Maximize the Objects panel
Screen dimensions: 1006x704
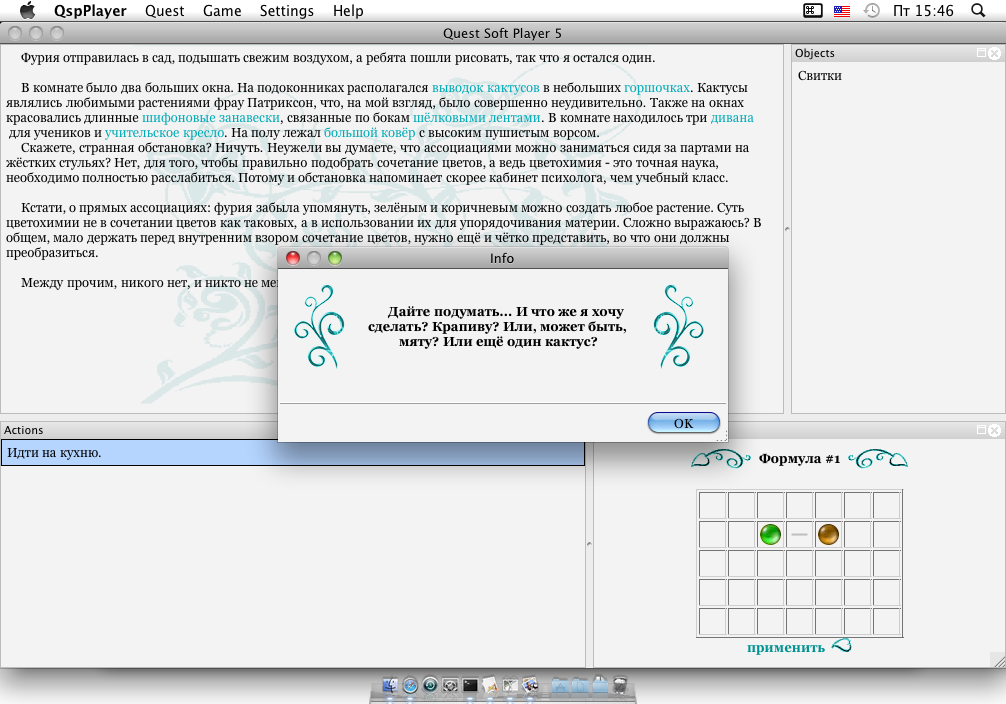click(x=982, y=53)
